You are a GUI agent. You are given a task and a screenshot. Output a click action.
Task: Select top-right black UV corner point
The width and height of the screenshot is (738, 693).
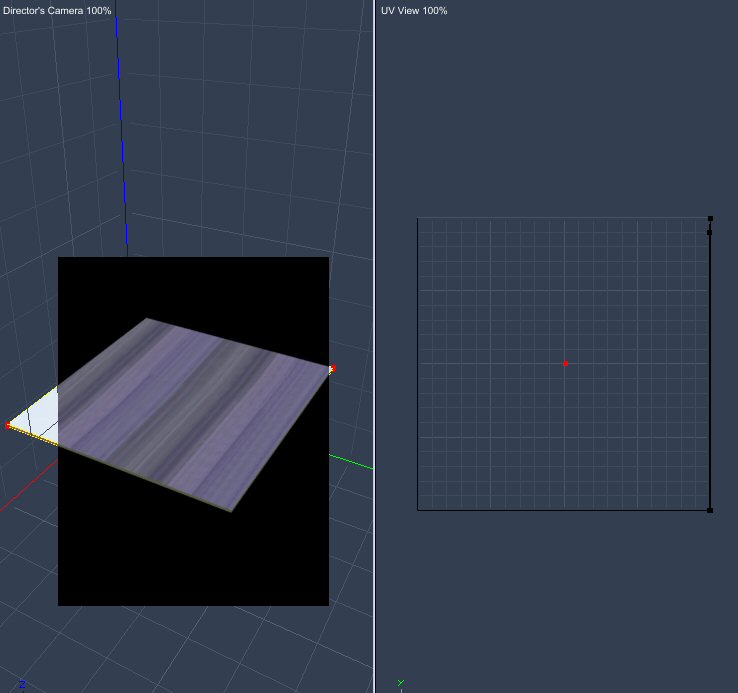point(710,218)
